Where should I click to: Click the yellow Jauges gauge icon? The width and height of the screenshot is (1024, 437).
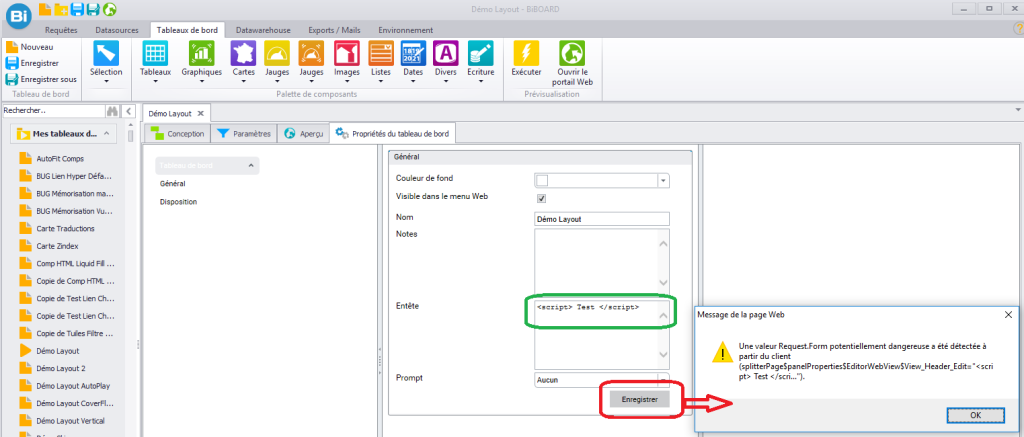(277, 54)
